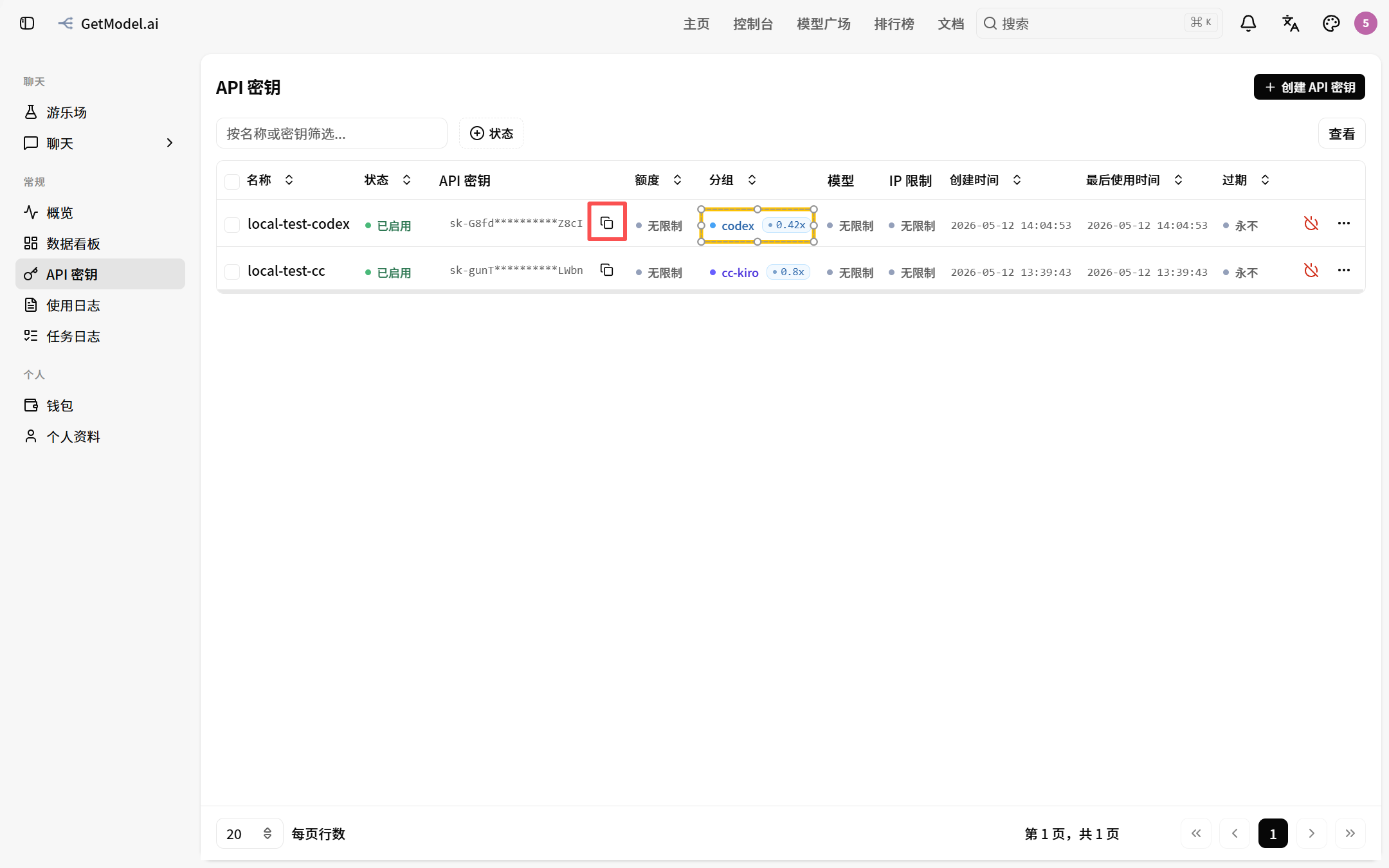Screen dimensions: 1389x868
Task: Go to previous page
Action: click(x=1235, y=833)
